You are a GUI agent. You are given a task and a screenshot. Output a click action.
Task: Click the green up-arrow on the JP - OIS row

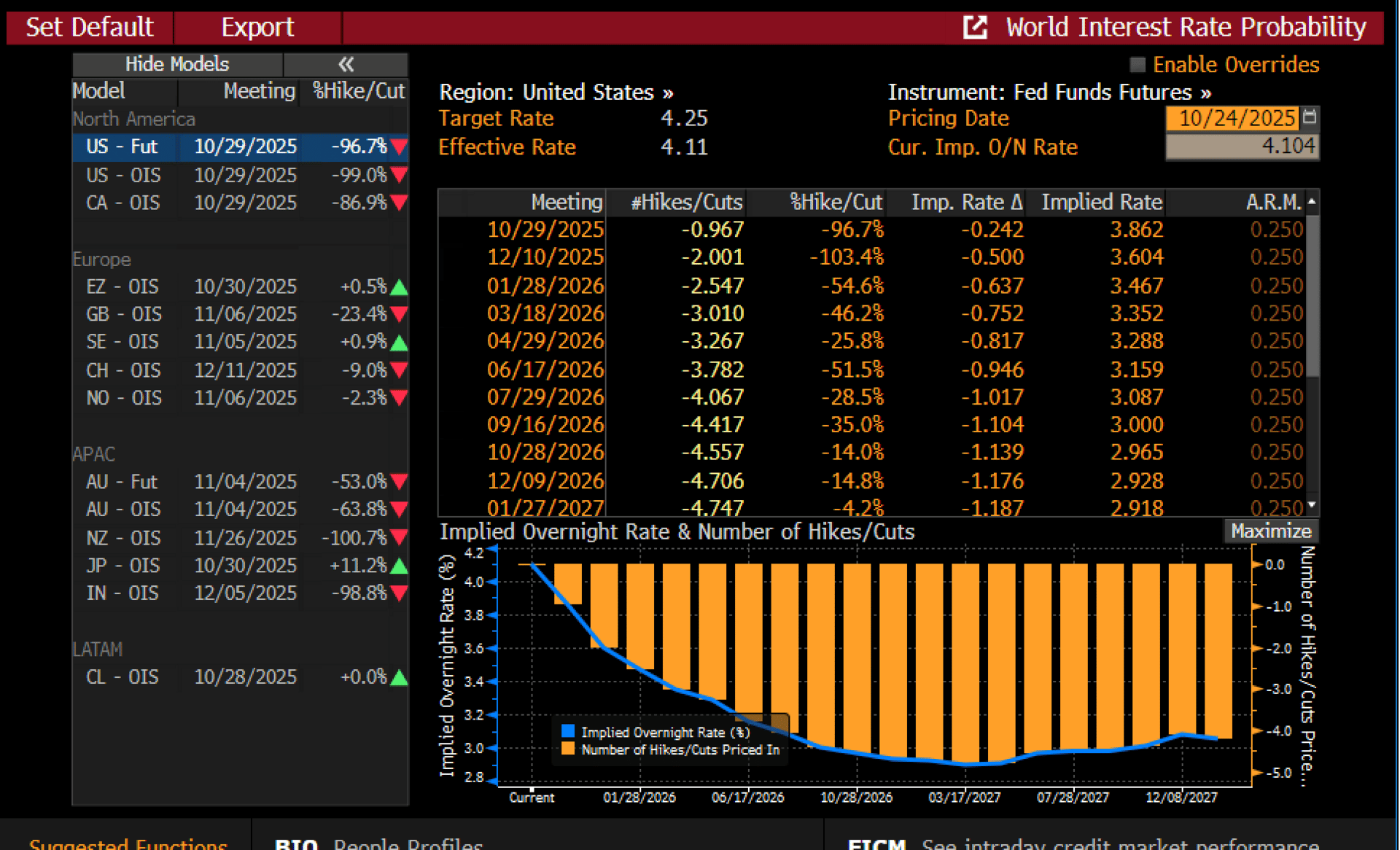point(399,566)
